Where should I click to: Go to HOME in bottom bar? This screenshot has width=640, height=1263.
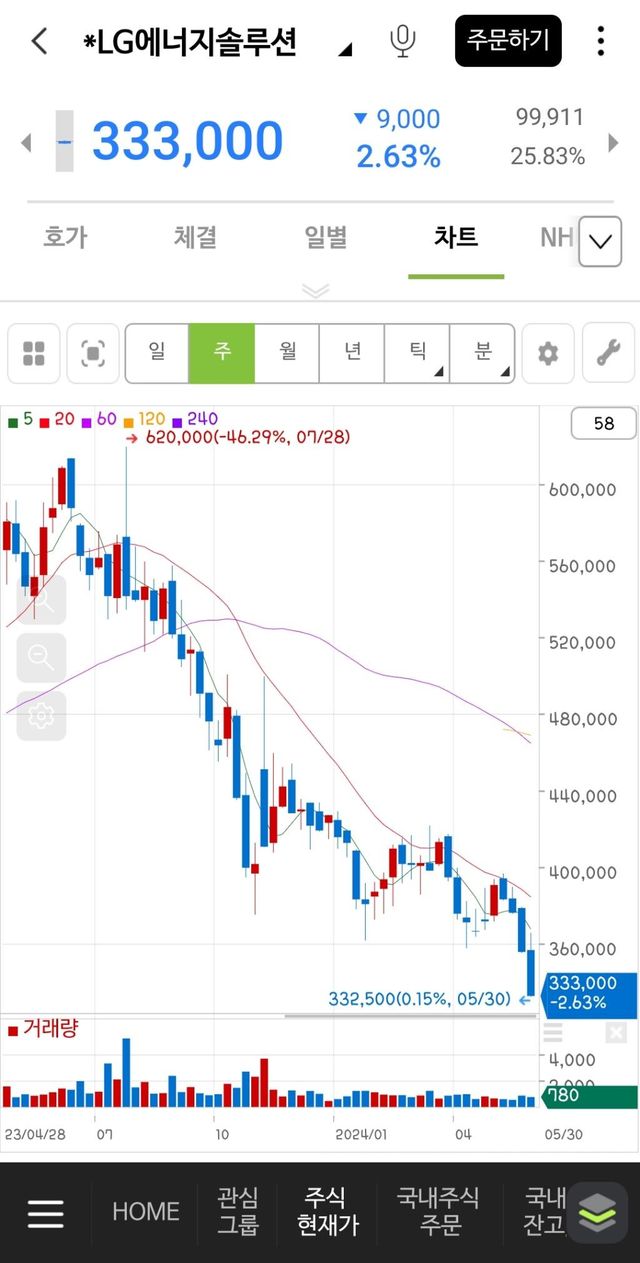point(145,1212)
